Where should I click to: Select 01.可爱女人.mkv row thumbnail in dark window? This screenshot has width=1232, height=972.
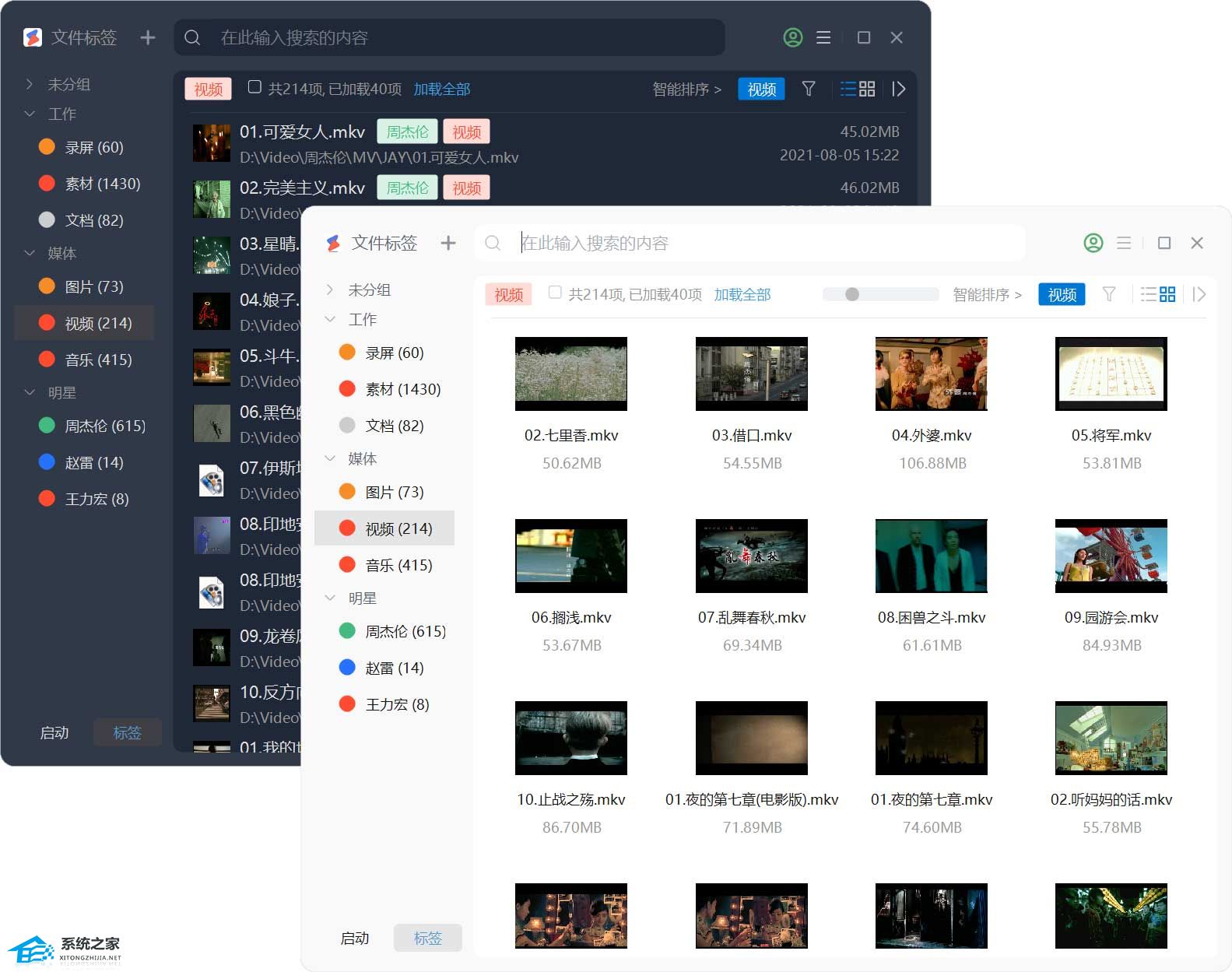[x=212, y=143]
